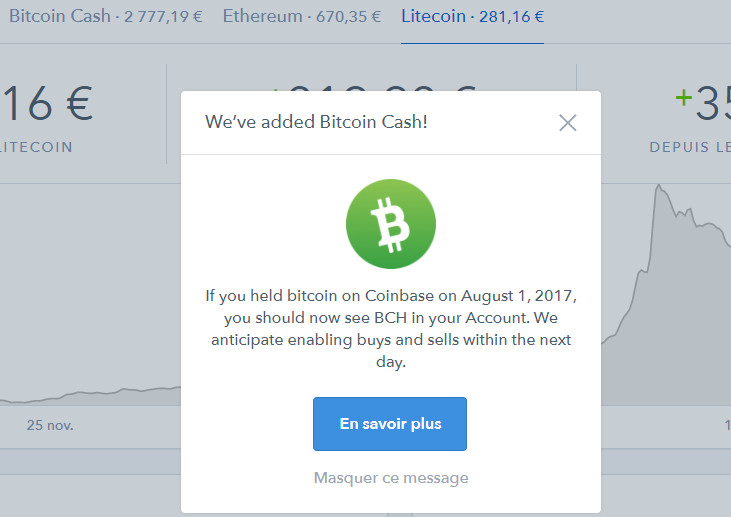Click the August 1, 2017 message text
This screenshot has width=731, height=517.
(391, 329)
